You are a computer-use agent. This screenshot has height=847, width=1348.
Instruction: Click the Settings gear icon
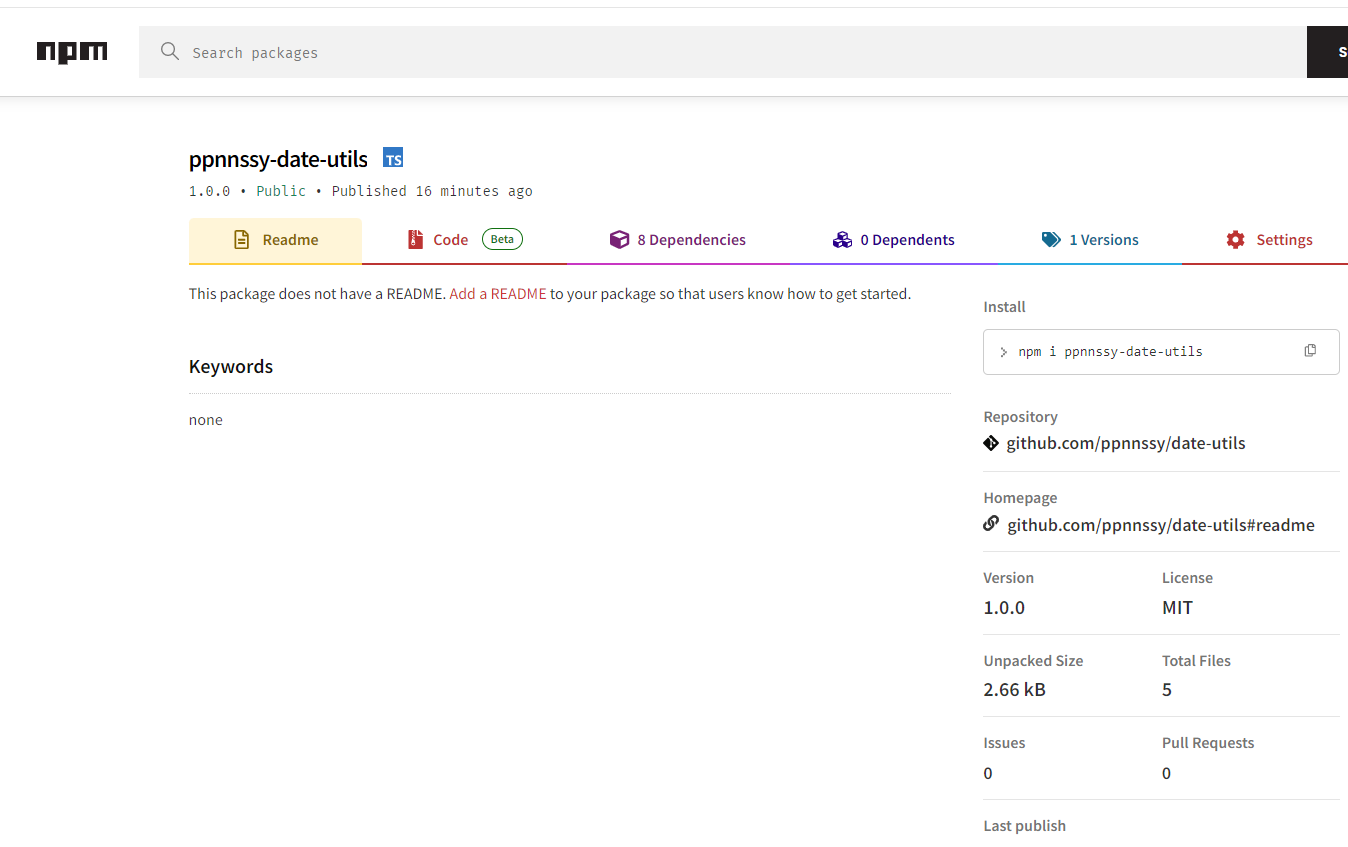(1236, 240)
